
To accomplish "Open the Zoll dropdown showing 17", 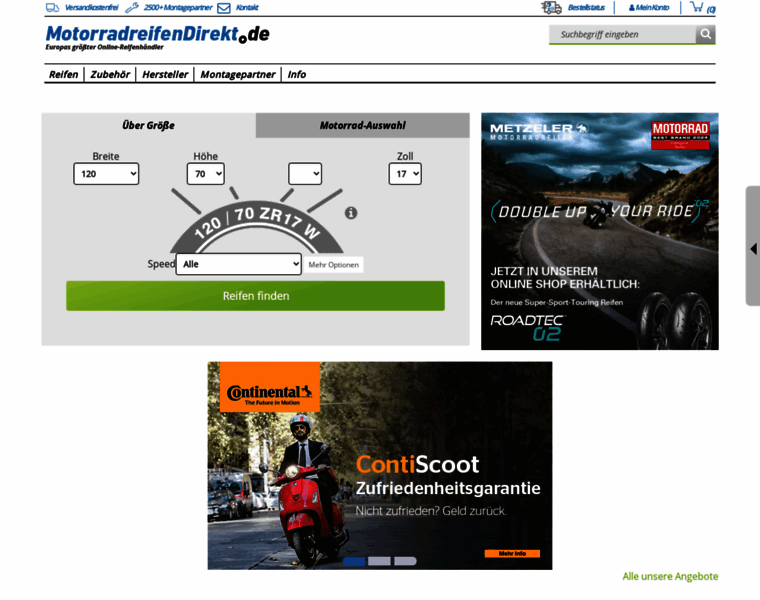I will 405,174.
